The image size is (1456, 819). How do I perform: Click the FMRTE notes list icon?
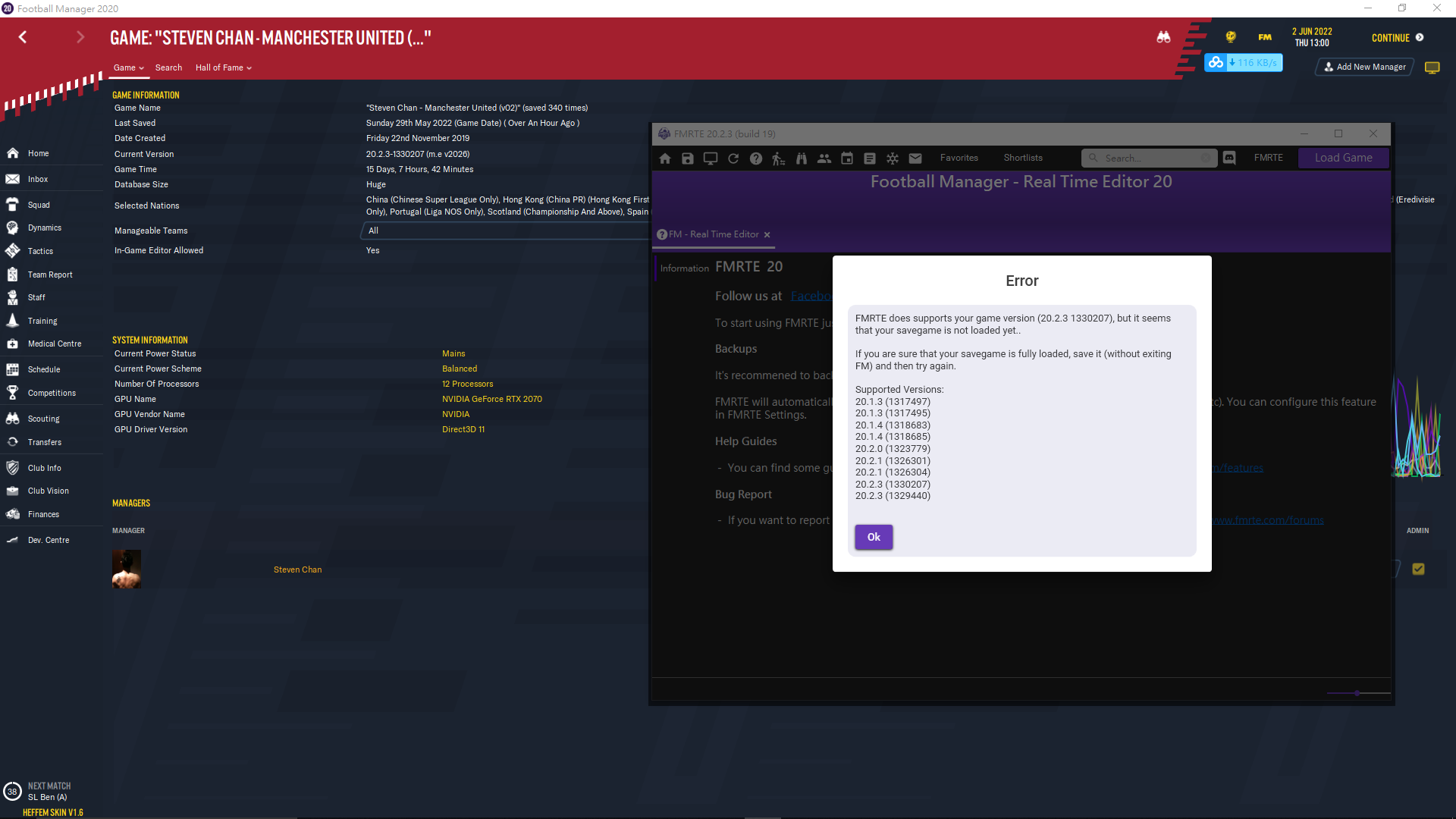(870, 158)
